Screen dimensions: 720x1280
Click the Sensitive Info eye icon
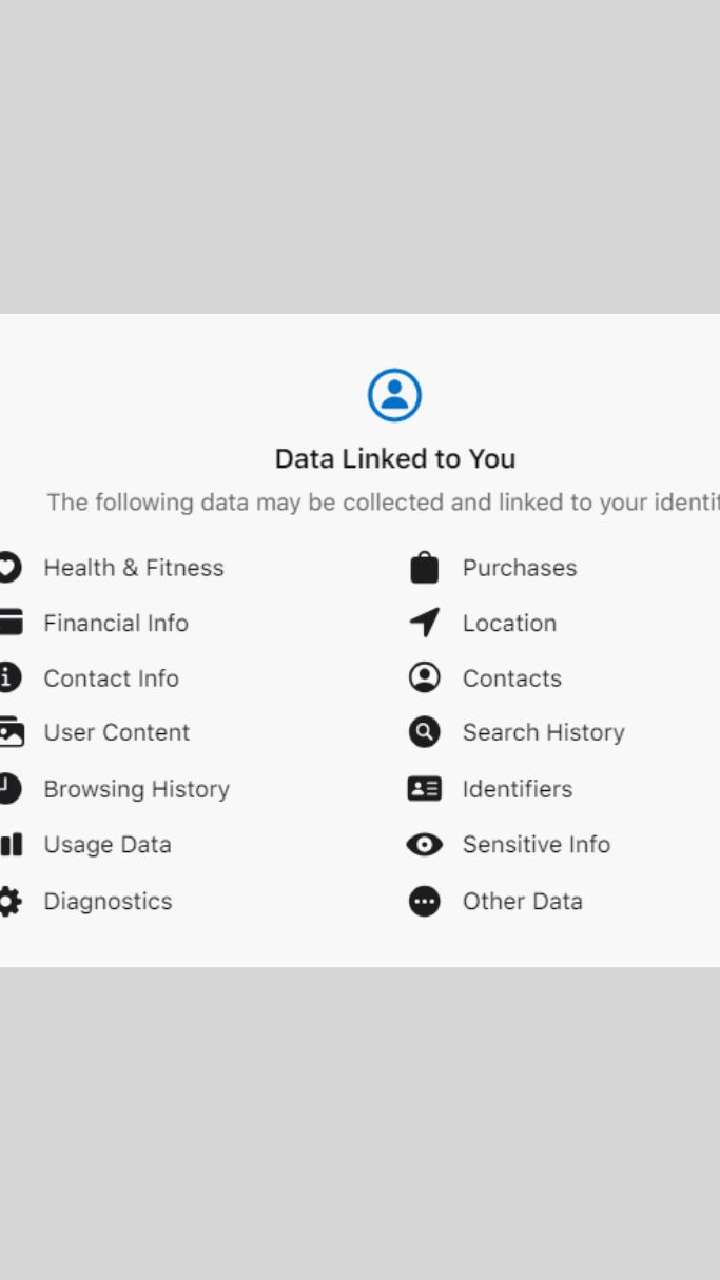coord(425,845)
